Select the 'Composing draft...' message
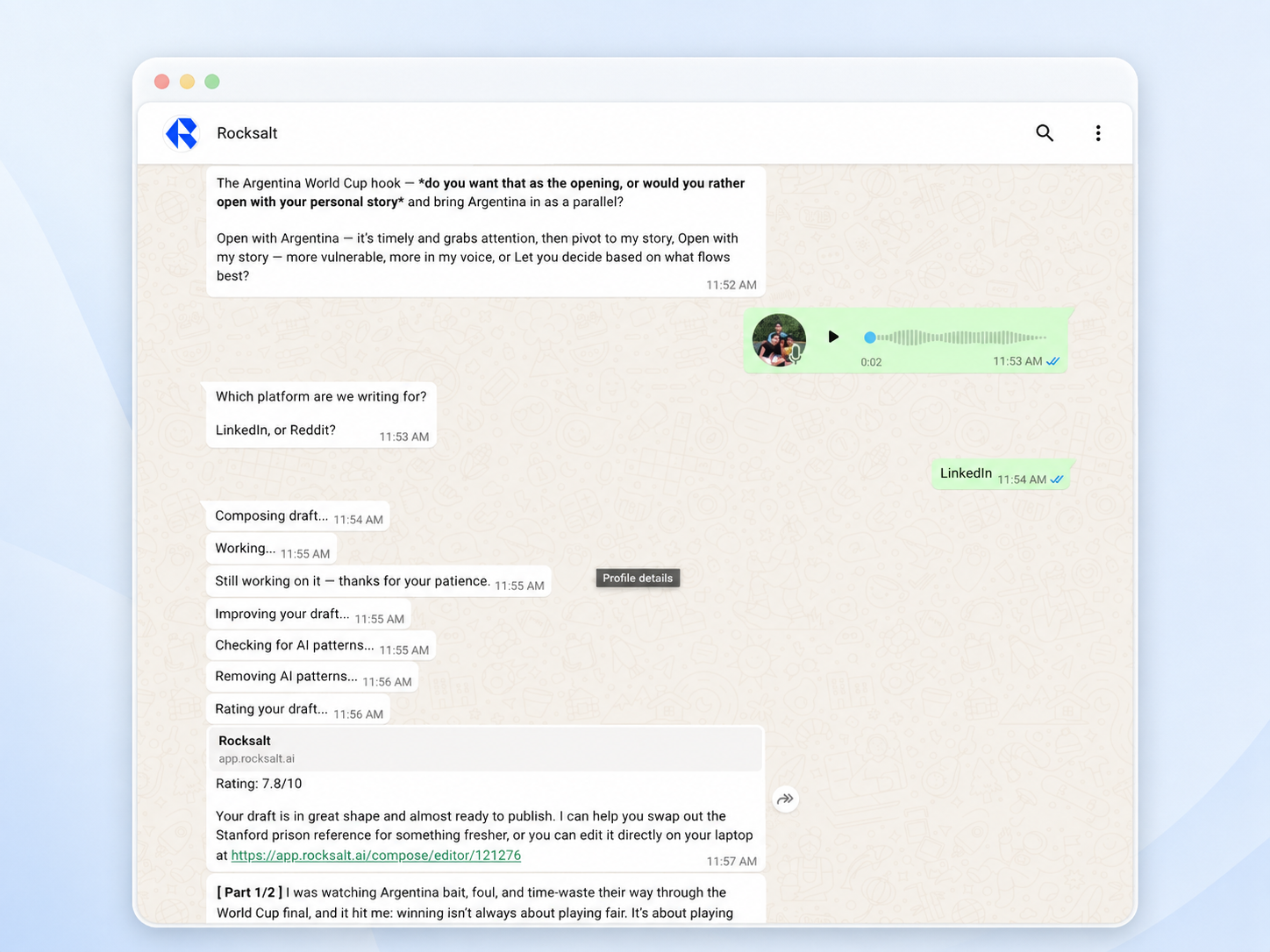Image resolution: width=1270 pixels, height=952 pixels. [x=298, y=516]
